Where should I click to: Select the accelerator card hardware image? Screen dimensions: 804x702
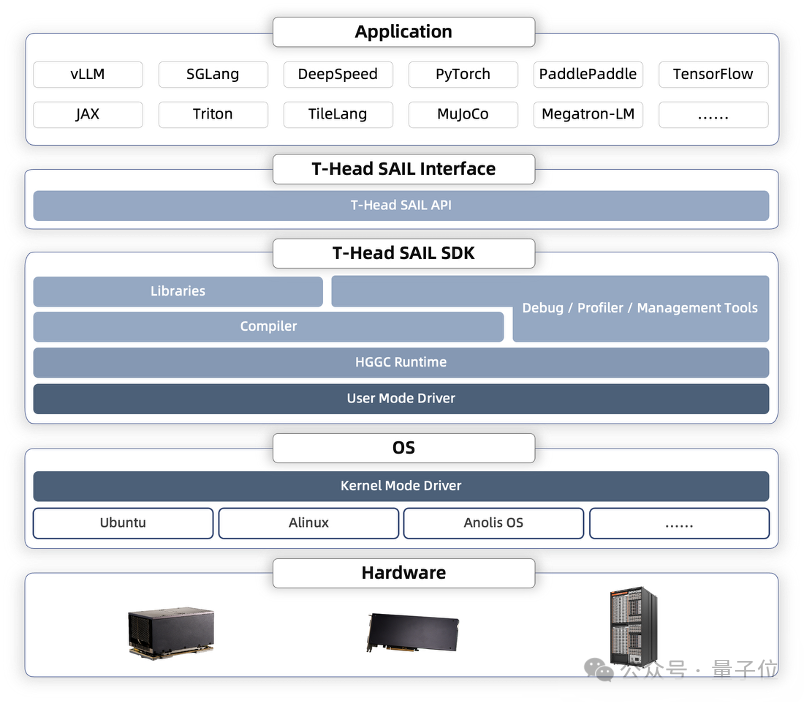413,633
